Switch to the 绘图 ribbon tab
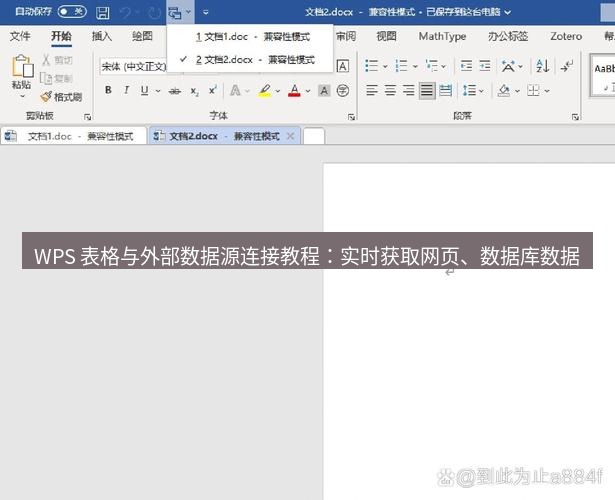Screen dimensions: 615x500 [x=142, y=36]
